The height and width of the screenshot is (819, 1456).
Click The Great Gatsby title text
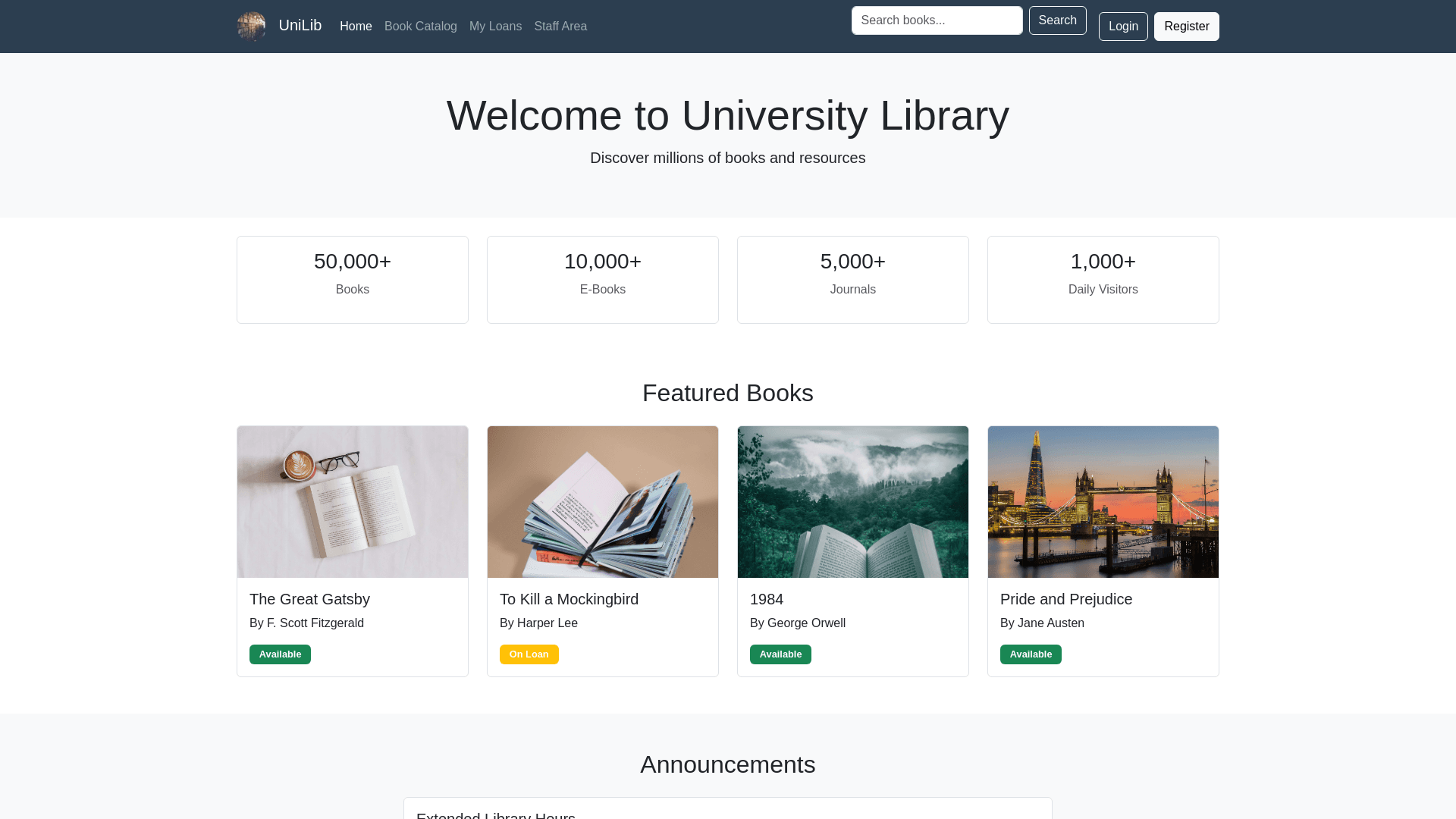[309, 599]
